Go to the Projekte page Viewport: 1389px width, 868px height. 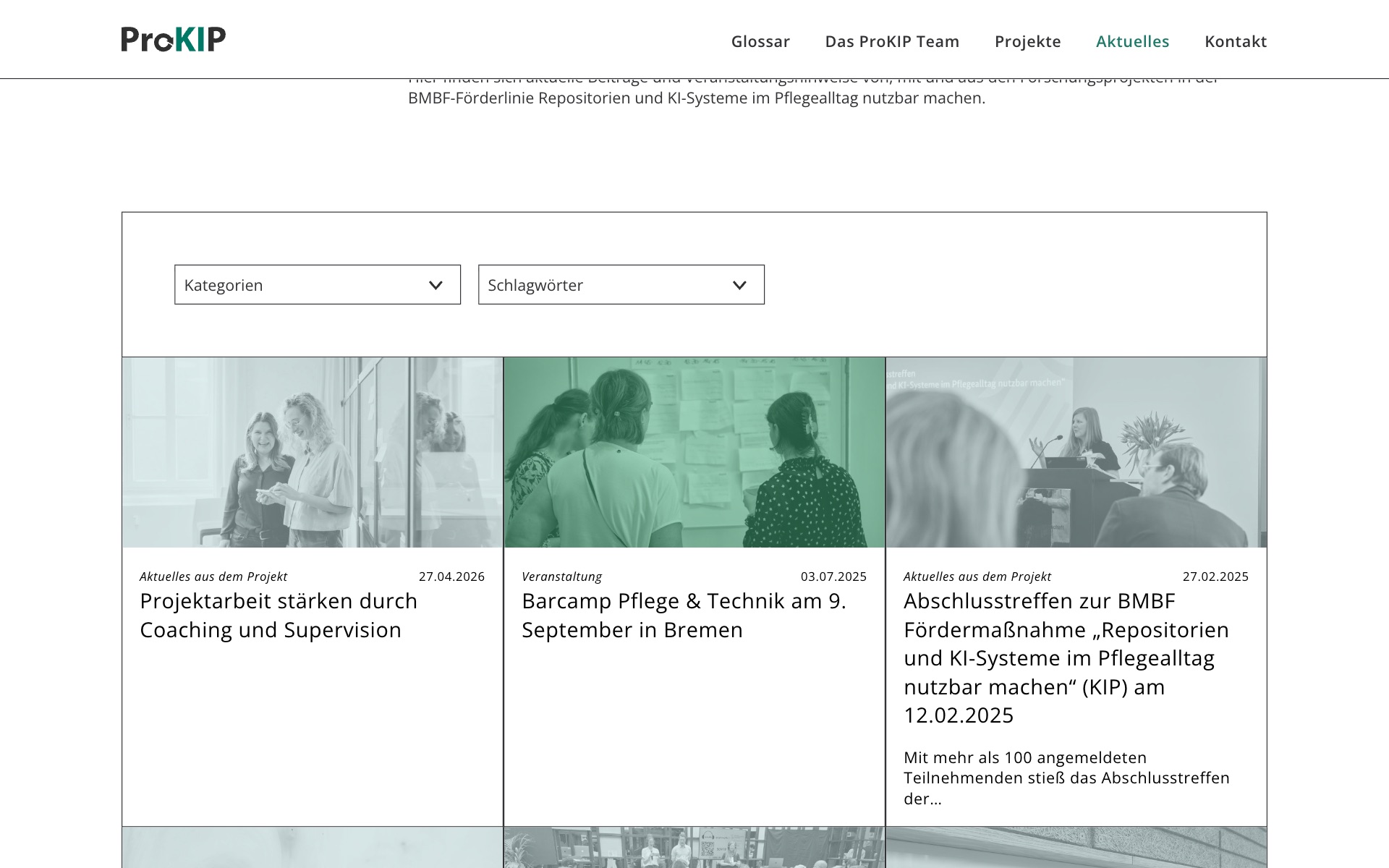point(1027,41)
